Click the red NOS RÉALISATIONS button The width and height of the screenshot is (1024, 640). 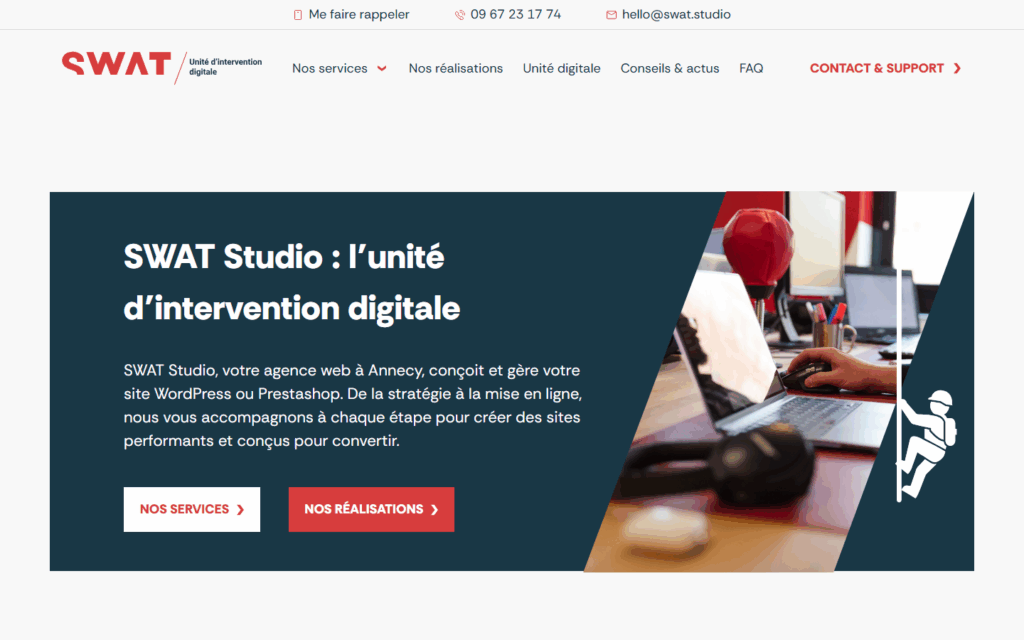point(372,509)
